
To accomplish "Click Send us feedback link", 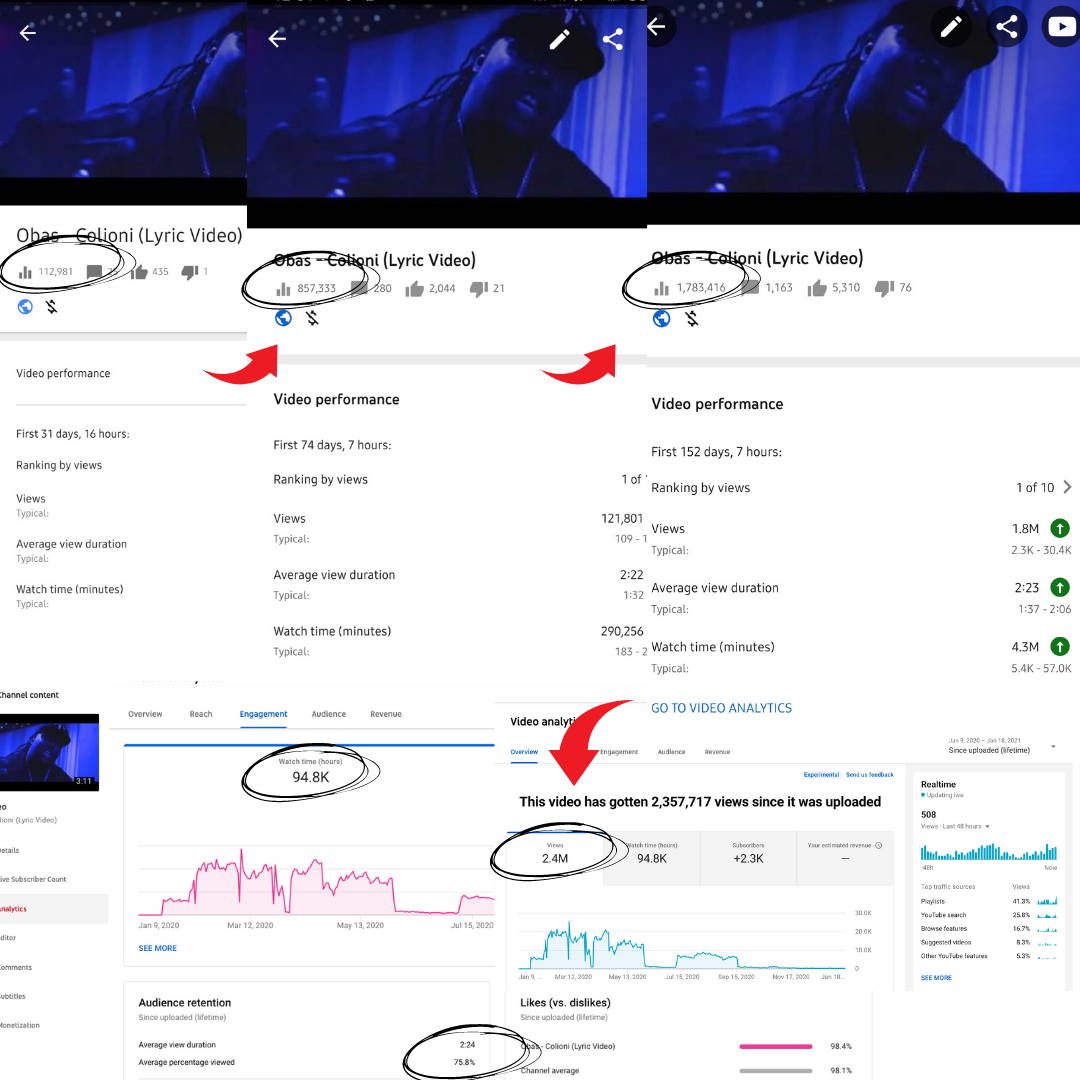I will 869,775.
